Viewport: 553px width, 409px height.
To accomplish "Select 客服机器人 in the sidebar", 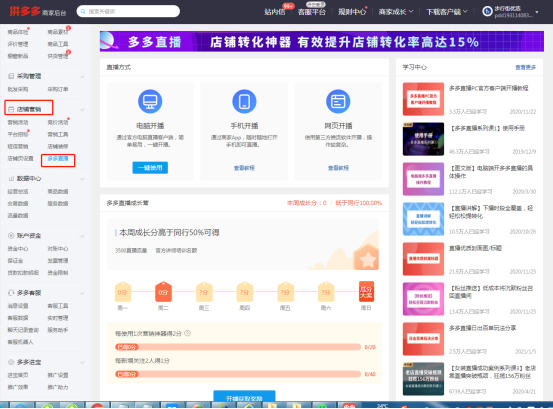I will [x=20, y=342].
